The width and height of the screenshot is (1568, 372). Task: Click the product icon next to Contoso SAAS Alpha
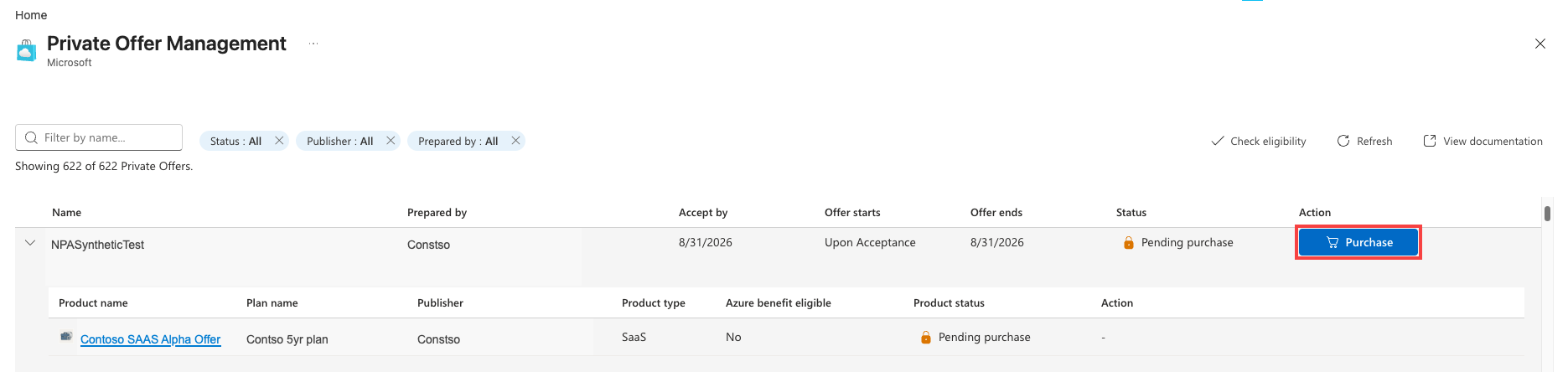66,337
